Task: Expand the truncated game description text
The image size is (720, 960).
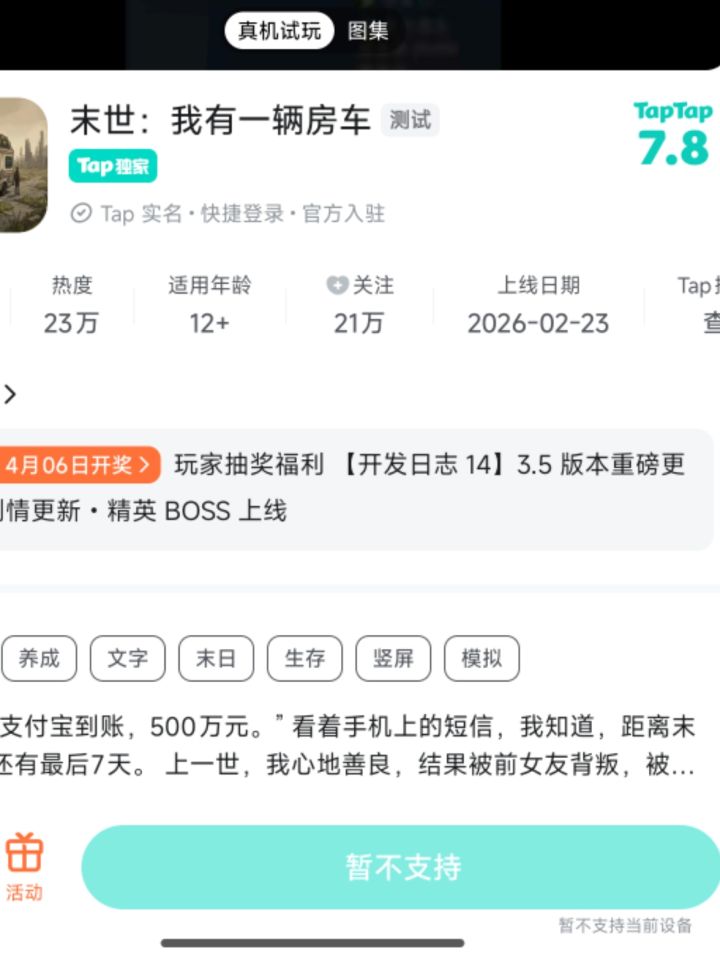Action: (x=347, y=745)
